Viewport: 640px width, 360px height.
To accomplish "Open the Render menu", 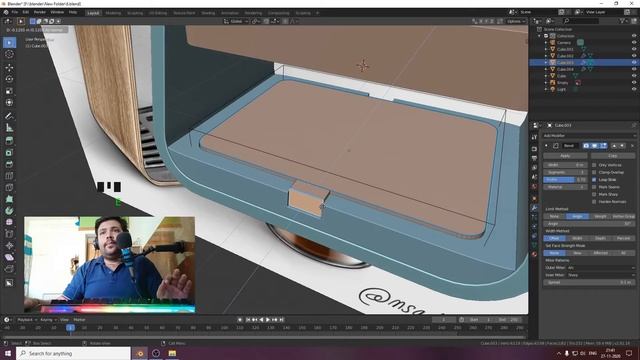I will coord(40,13).
